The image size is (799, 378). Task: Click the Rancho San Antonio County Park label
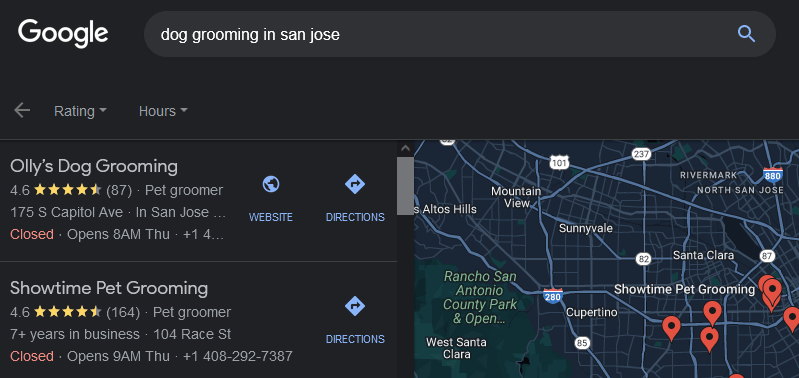479,298
